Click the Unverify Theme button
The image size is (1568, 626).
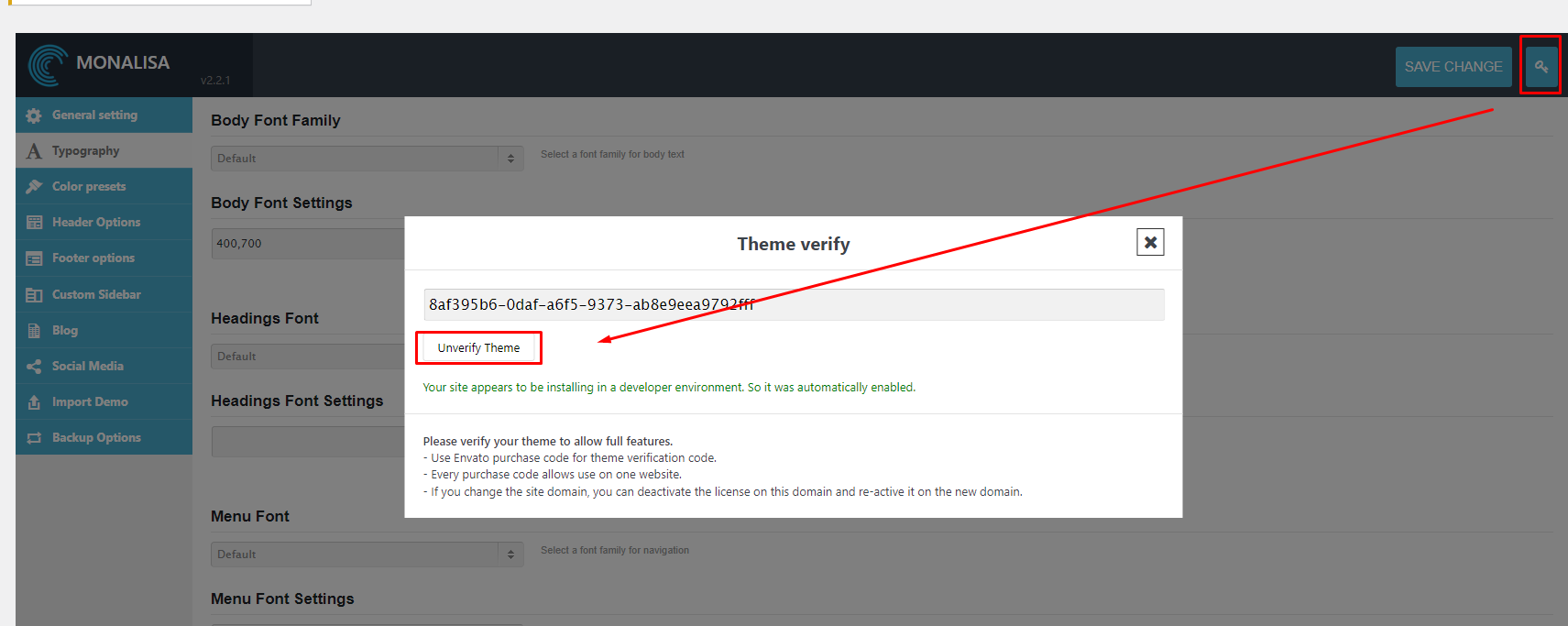pyautogui.click(x=478, y=347)
